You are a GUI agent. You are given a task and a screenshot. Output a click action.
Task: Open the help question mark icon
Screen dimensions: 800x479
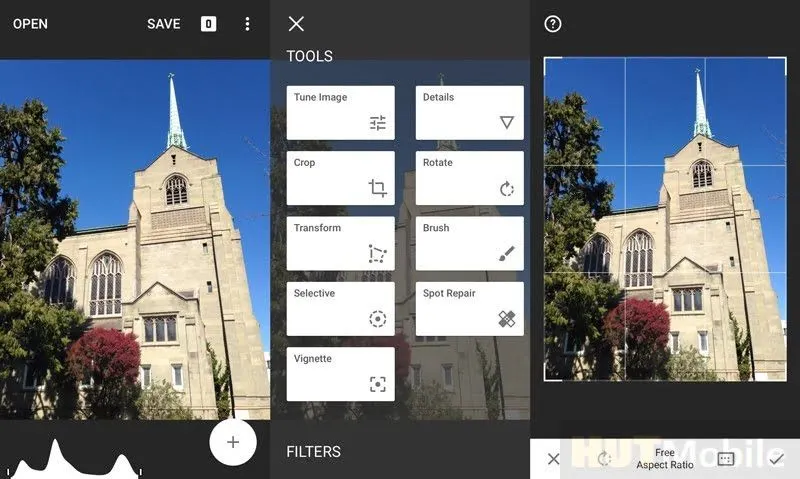(x=553, y=24)
